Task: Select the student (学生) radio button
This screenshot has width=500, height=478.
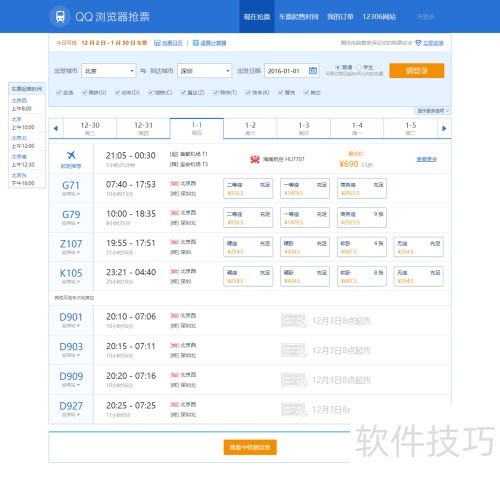Action: coord(359,67)
